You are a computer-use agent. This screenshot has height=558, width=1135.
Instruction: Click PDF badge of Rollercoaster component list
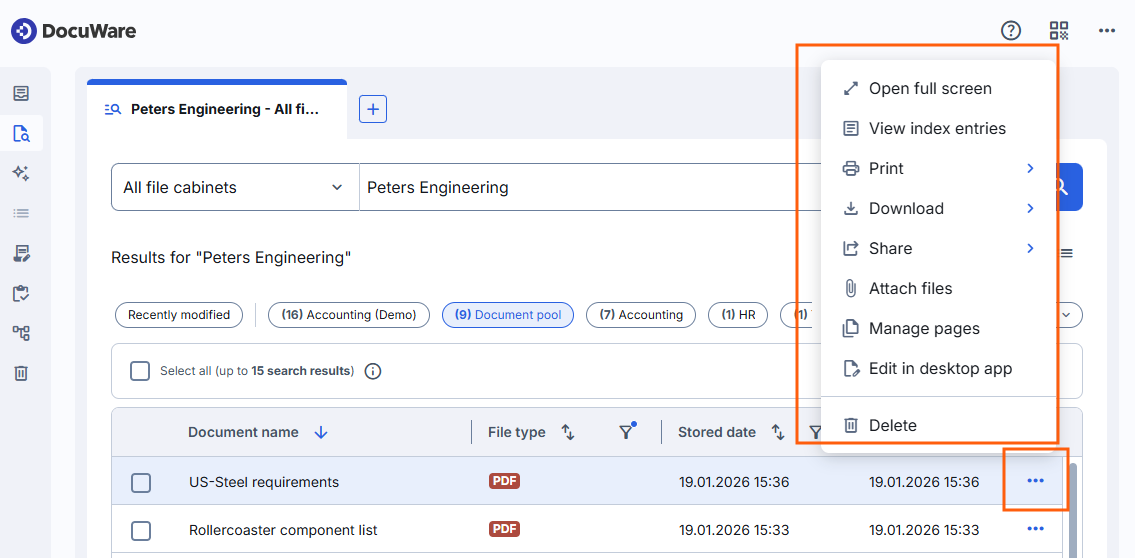point(505,529)
